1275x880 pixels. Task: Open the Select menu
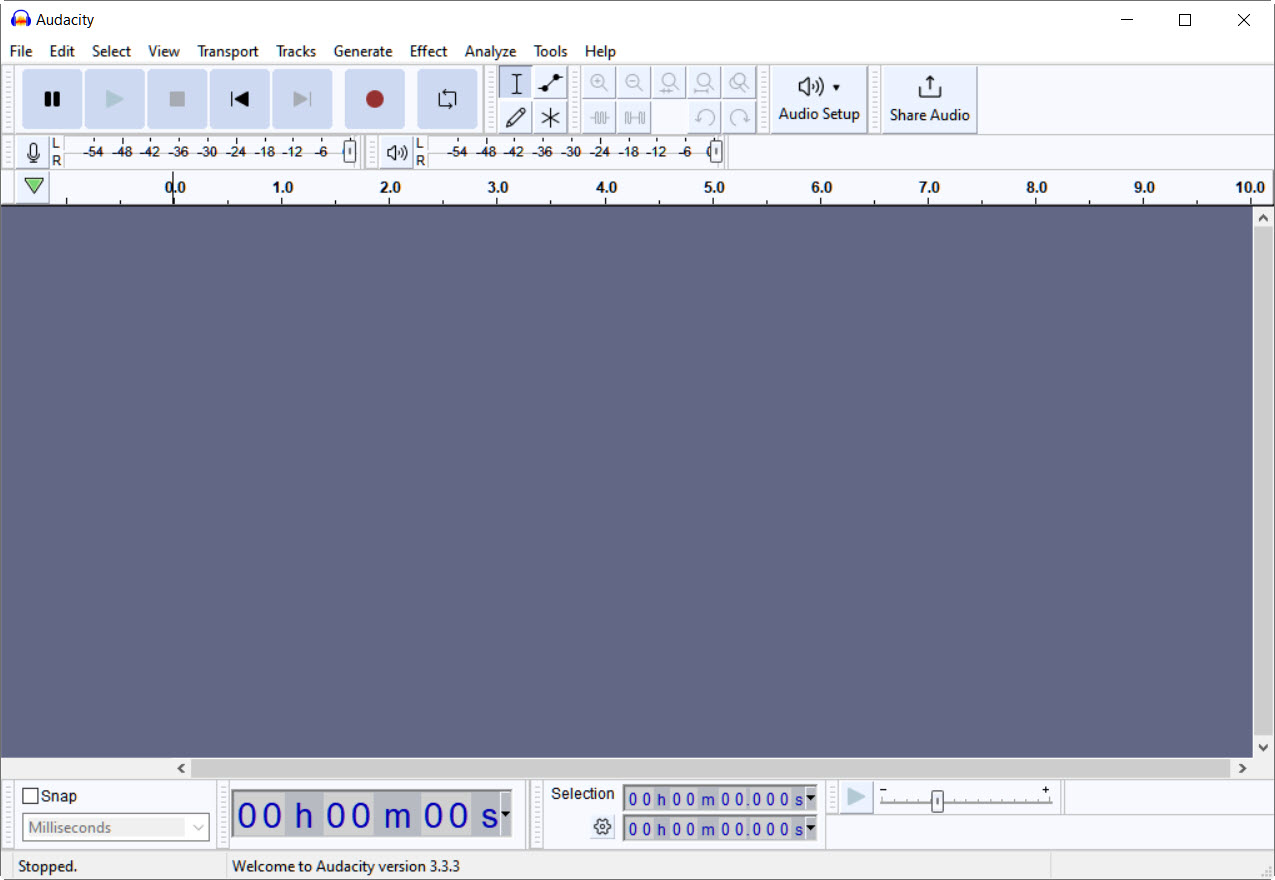(x=111, y=51)
